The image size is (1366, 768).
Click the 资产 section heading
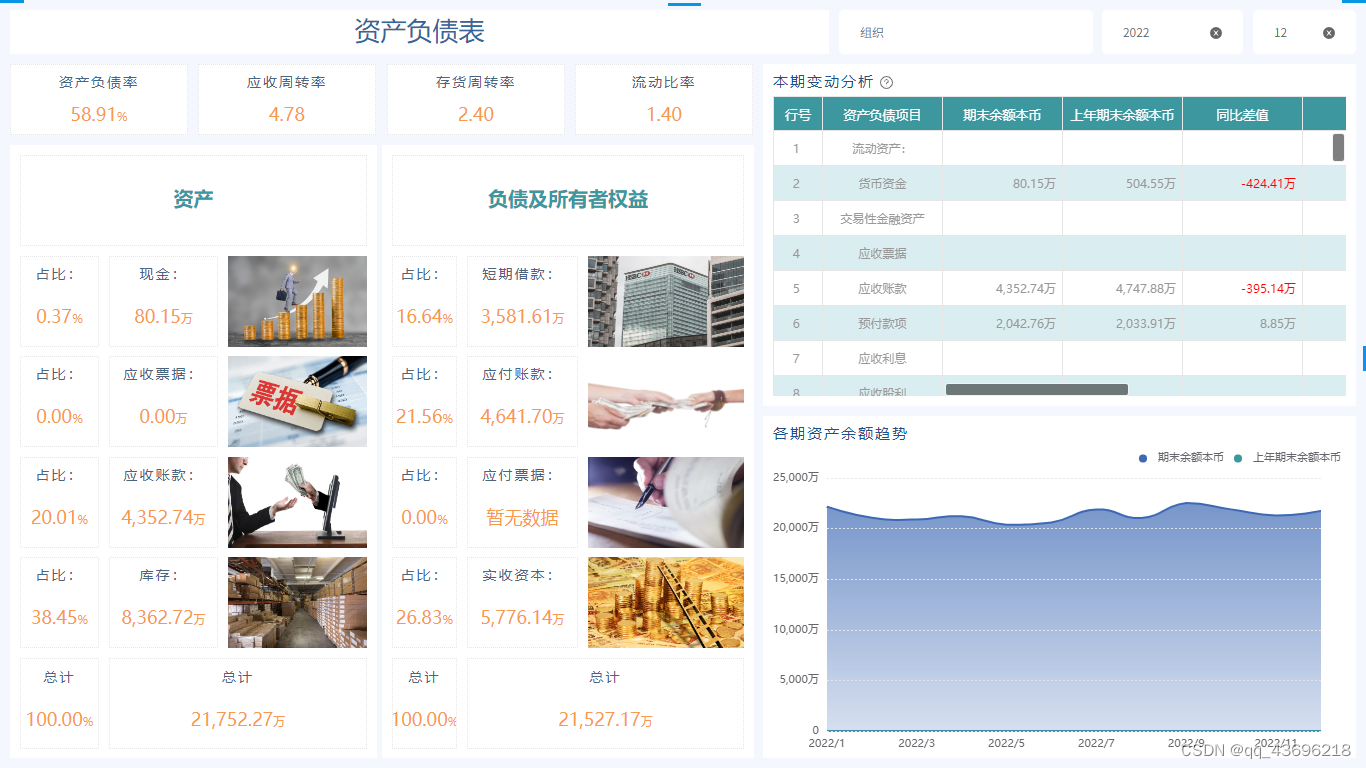click(x=193, y=199)
